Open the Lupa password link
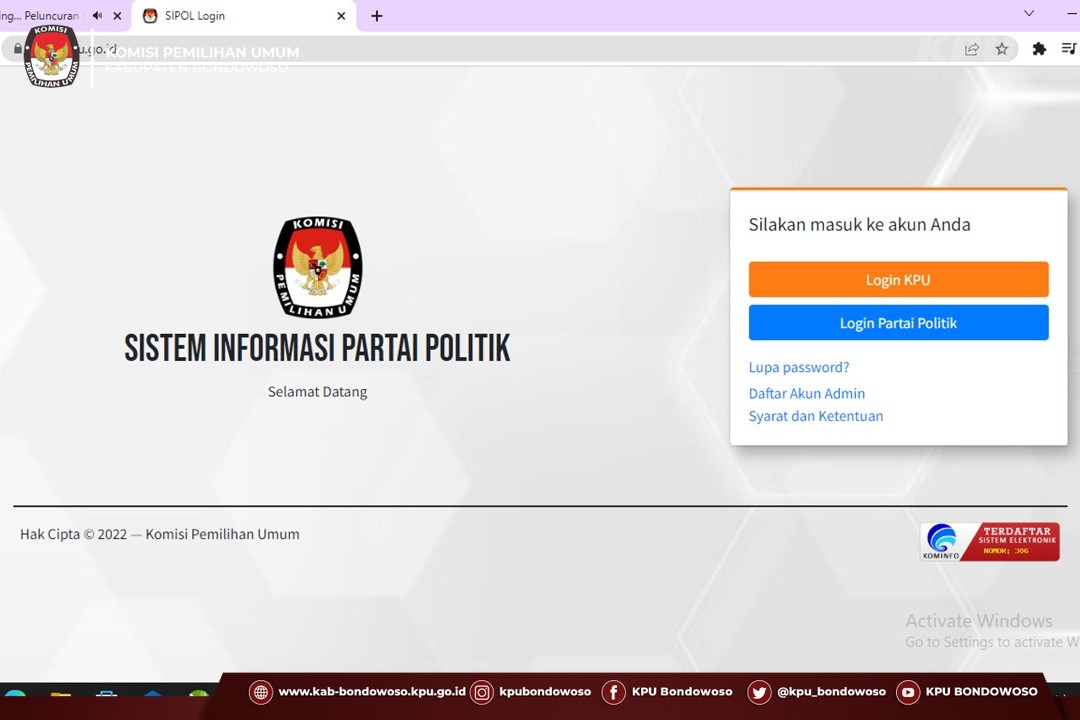Viewport: 1080px width, 720px height. click(x=799, y=367)
